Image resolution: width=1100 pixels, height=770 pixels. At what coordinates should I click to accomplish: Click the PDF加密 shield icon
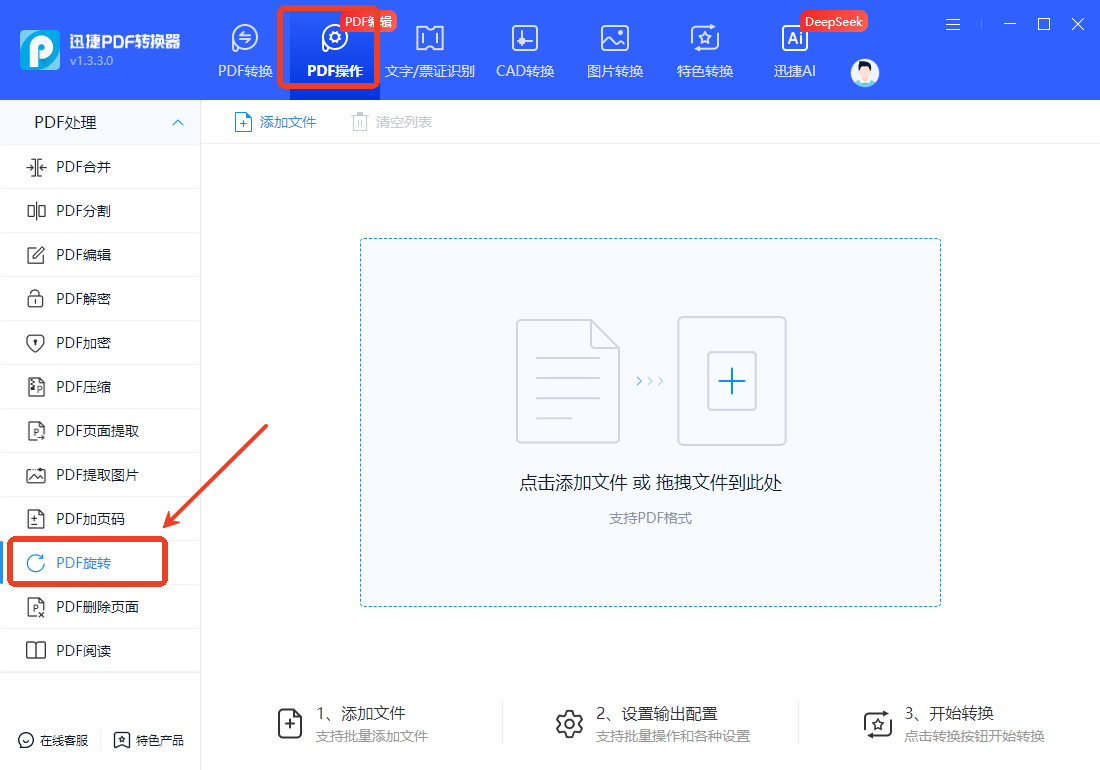point(36,343)
